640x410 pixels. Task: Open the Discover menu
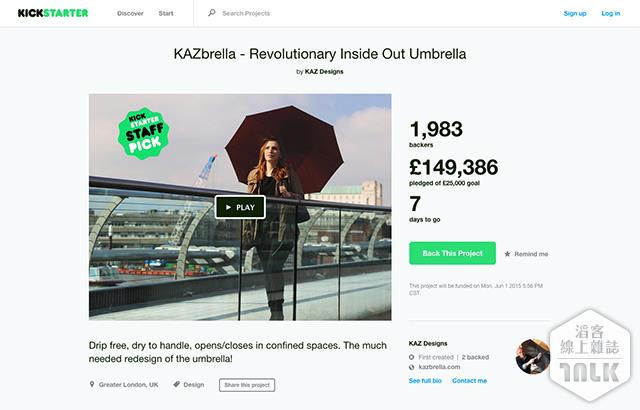[x=130, y=13]
